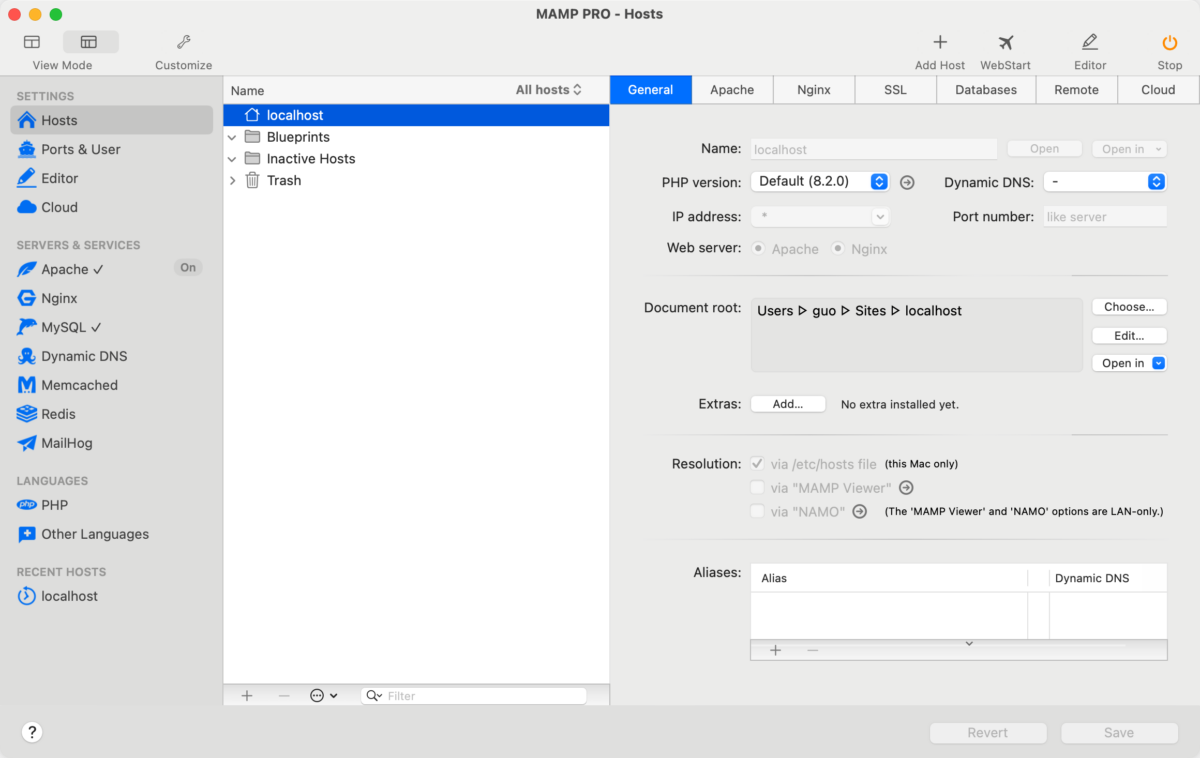This screenshot has width=1200, height=758.
Task: Switch to the Cloud tab
Action: (1158, 90)
